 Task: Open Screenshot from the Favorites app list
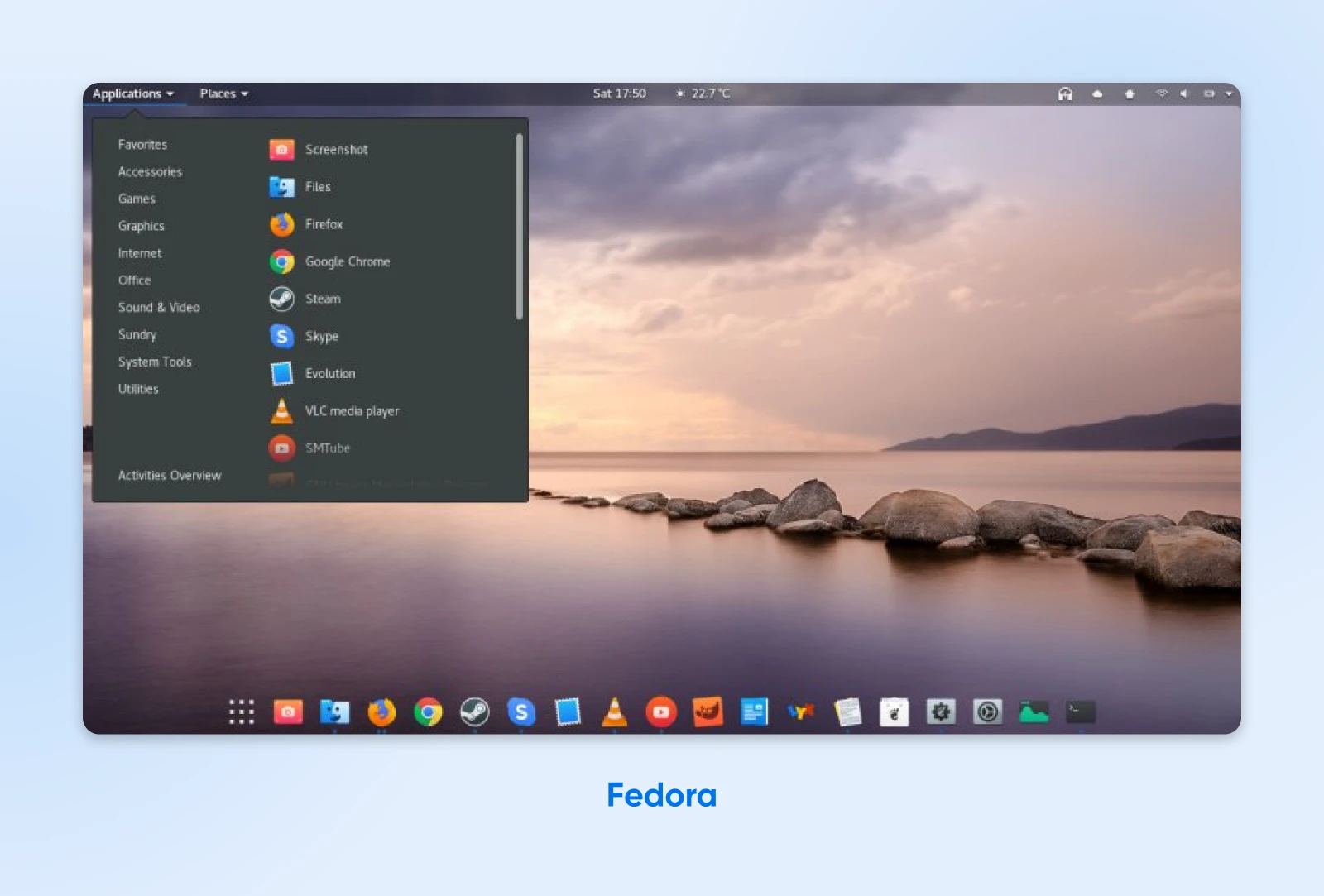tap(319, 149)
